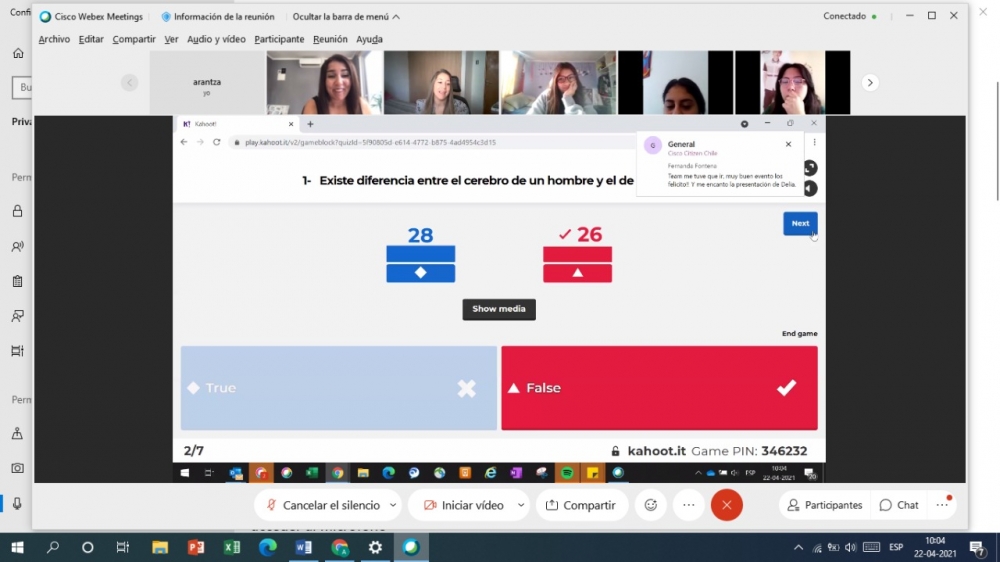Click Show media in Kahoot
This screenshot has height=562, width=1000.
[x=499, y=309]
